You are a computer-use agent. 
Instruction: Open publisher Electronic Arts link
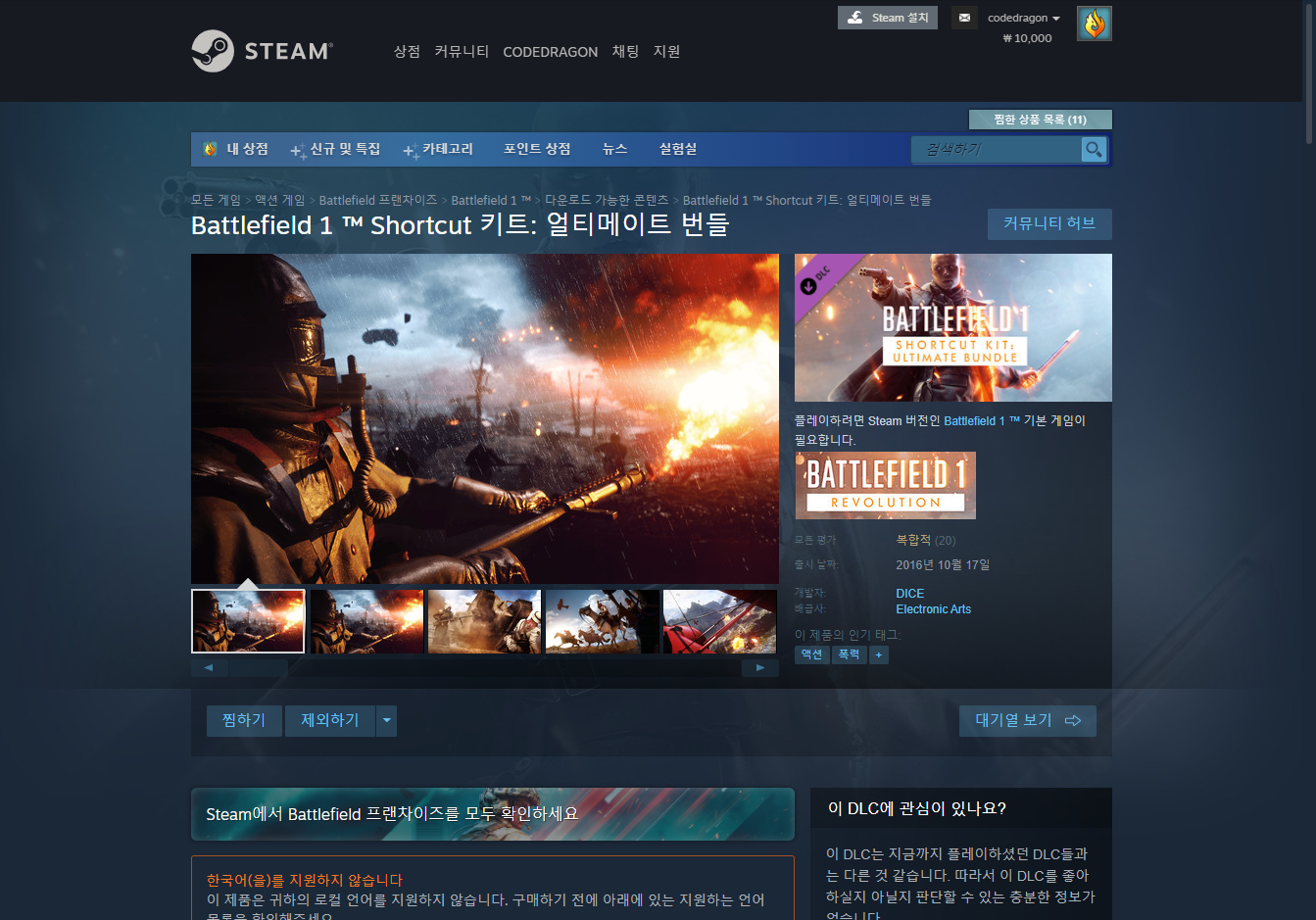[934, 609]
